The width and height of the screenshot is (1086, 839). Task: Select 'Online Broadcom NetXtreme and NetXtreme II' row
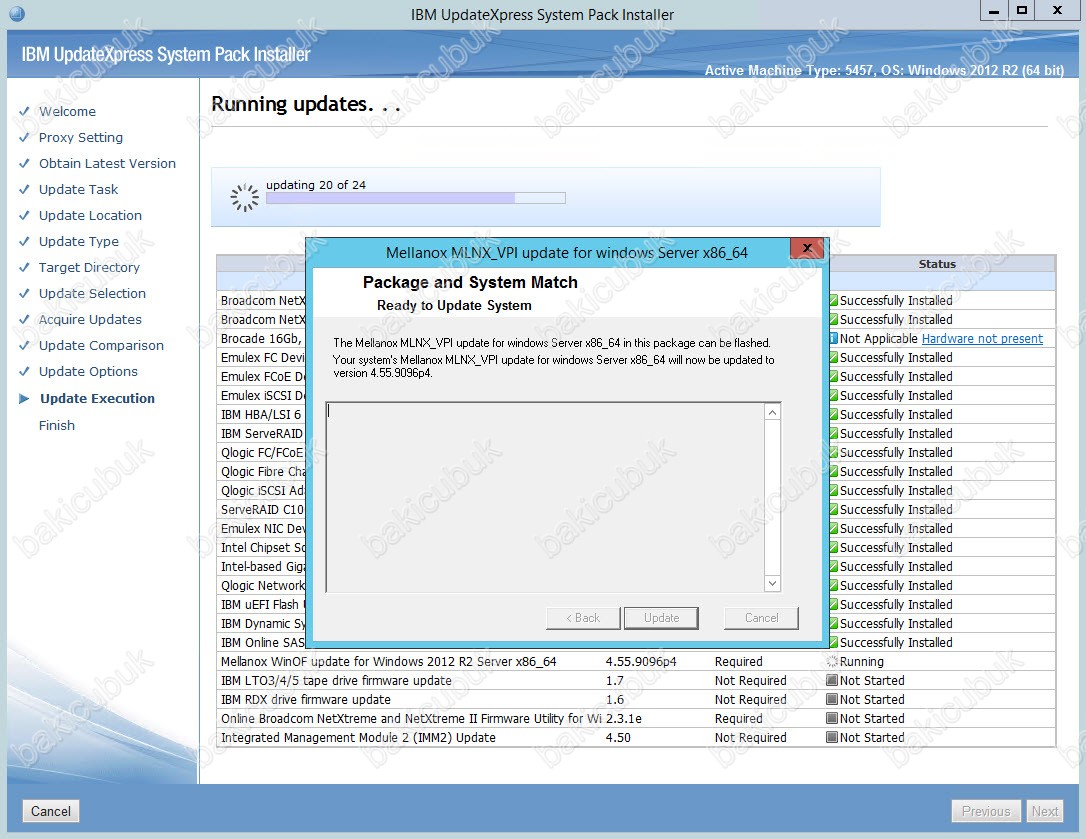pos(636,718)
